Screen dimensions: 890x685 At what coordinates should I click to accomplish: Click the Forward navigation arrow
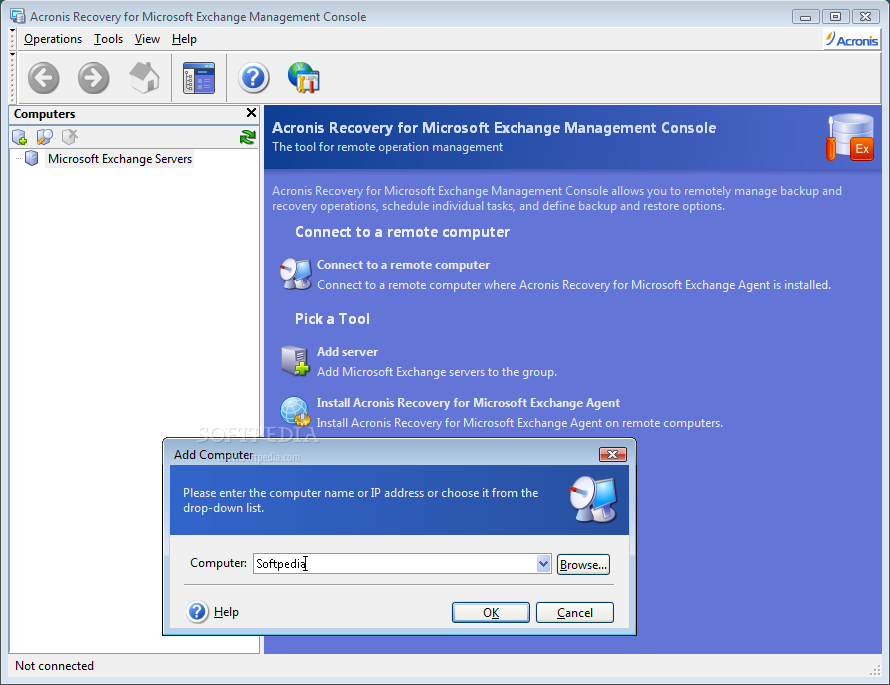click(94, 78)
